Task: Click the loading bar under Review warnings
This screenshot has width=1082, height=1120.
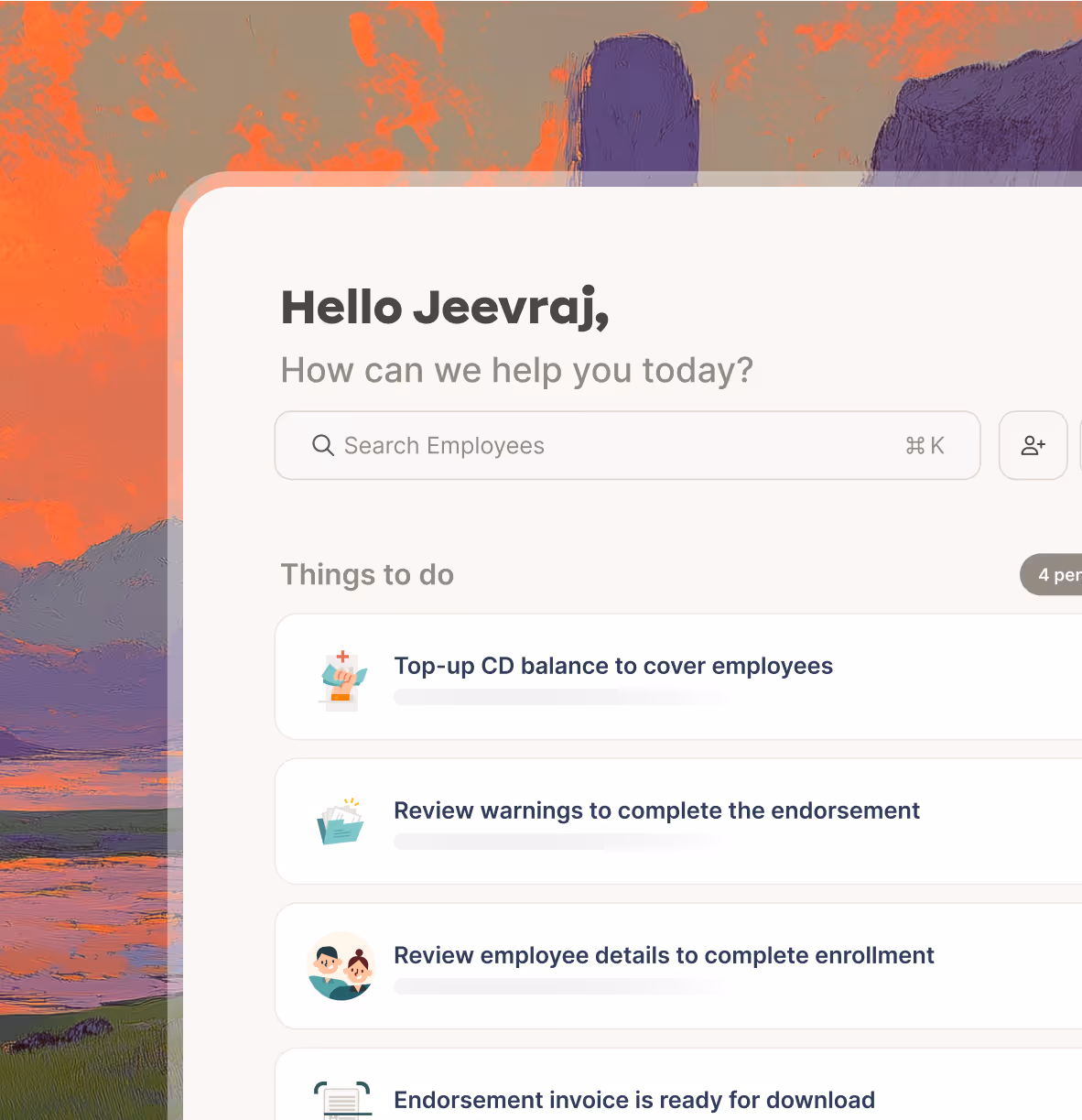Action: [x=558, y=843]
